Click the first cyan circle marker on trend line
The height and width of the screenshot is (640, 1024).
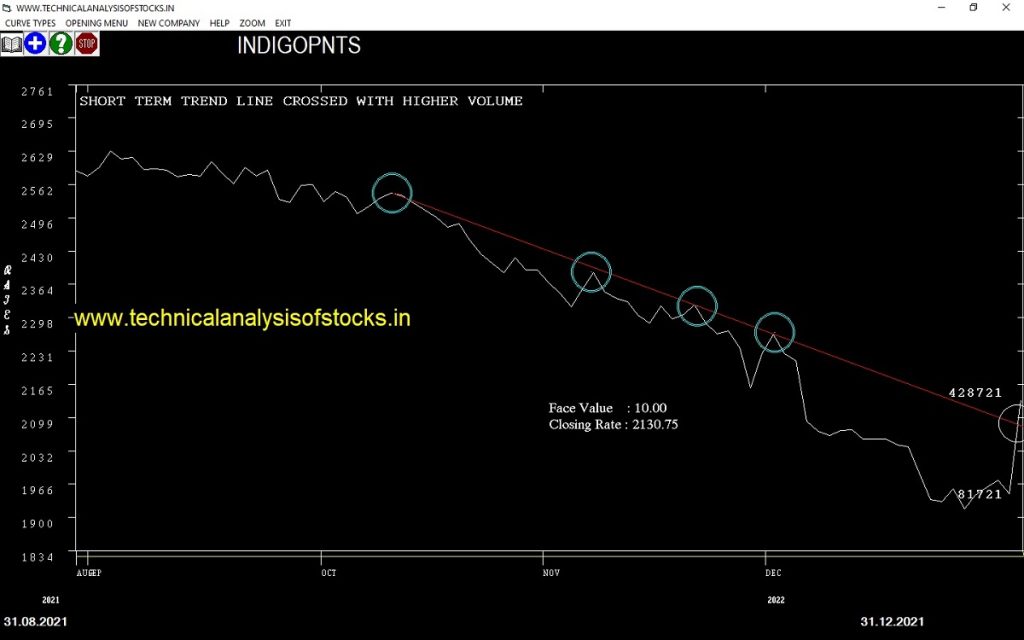click(x=392, y=193)
